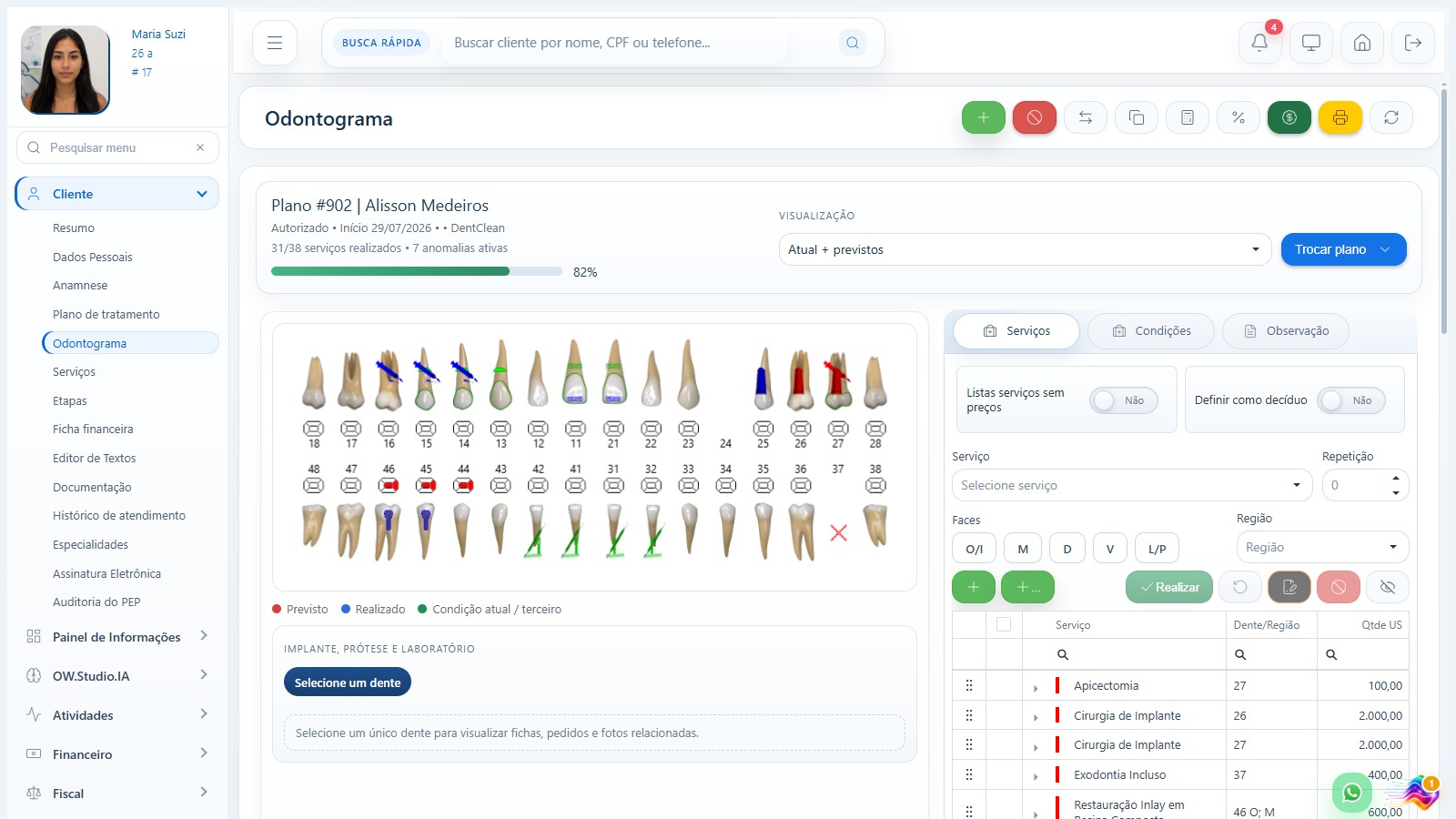Screen dimensions: 1456x819
Task: Click in the Pesquisar menu search field
Action: [117, 147]
